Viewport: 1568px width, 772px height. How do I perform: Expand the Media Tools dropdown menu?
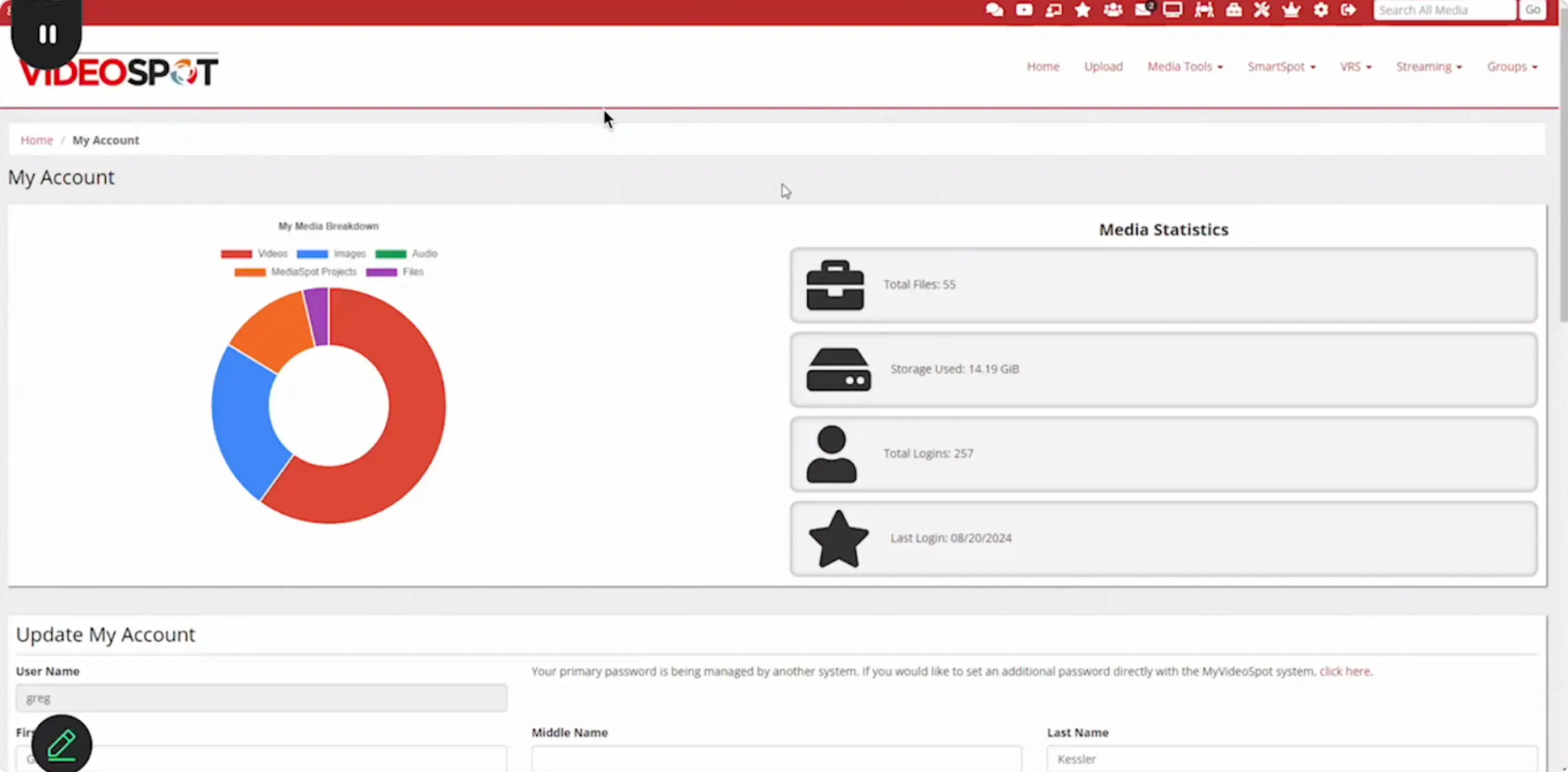pos(1185,66)
